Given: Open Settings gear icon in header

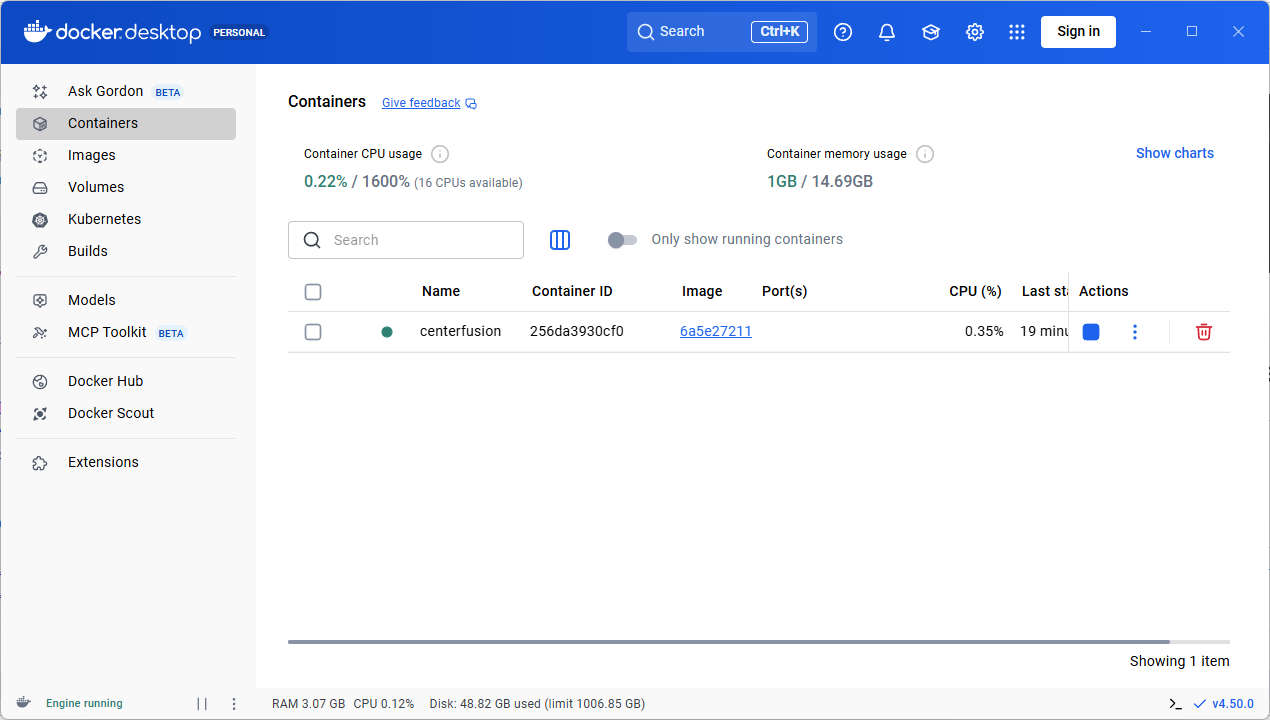Looking at the screenshot, I should (975, 32).
